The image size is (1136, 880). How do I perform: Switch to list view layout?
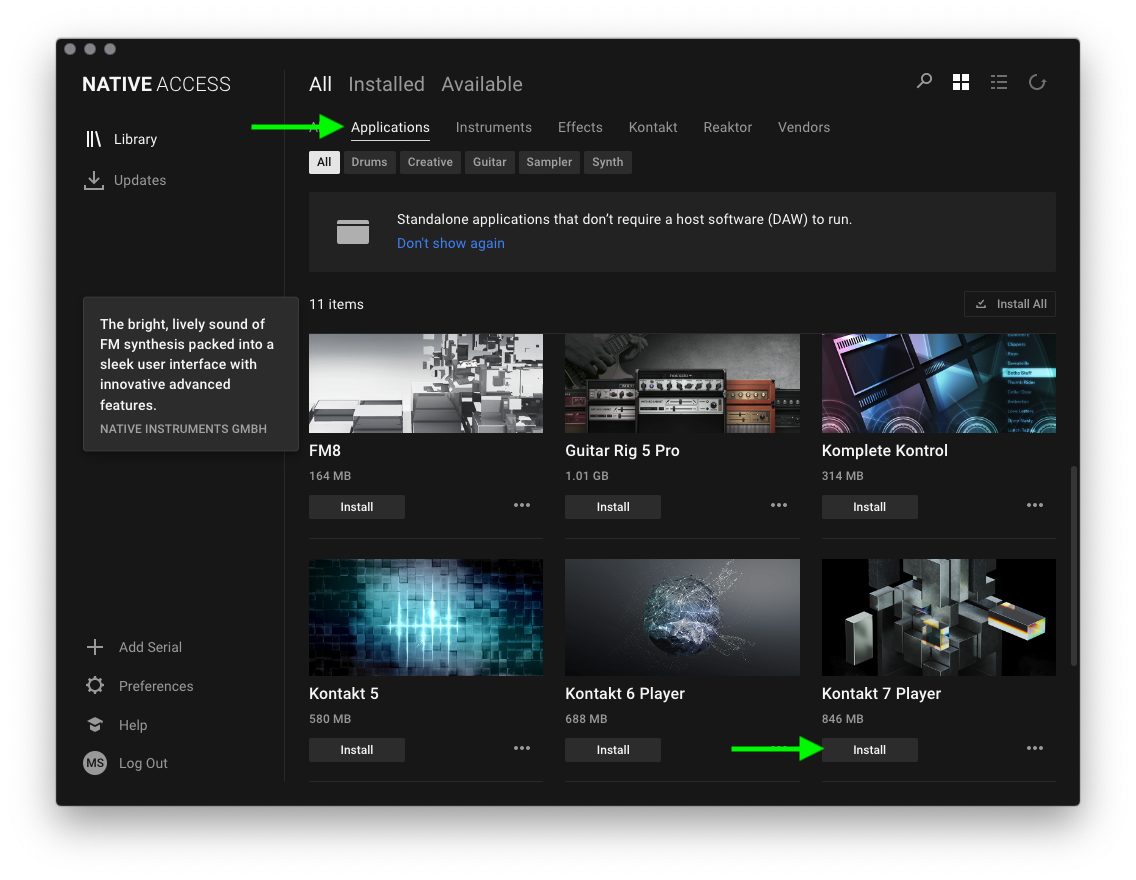point(999,82)
